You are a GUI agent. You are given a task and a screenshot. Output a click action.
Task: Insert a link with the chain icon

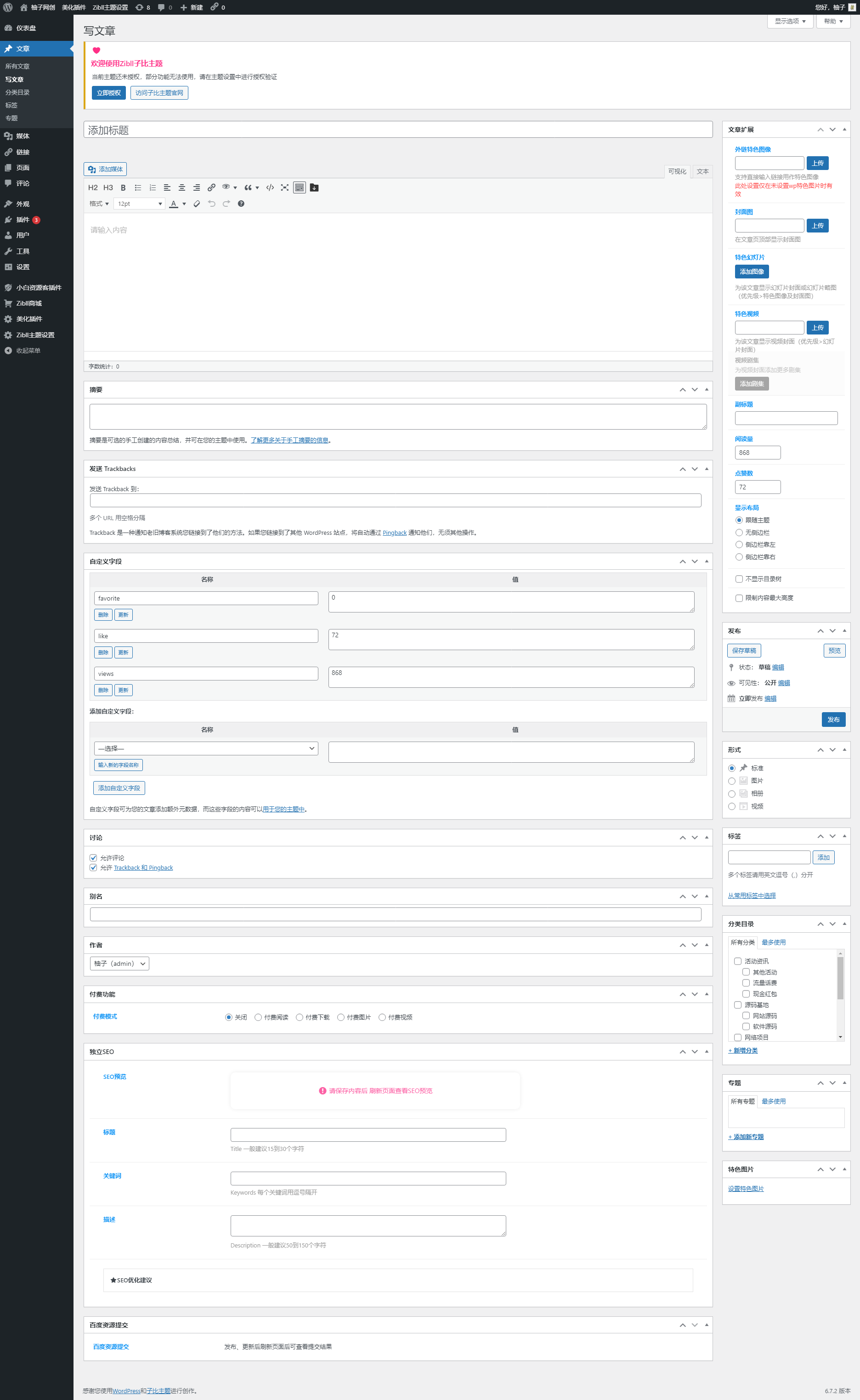point(211,188)
